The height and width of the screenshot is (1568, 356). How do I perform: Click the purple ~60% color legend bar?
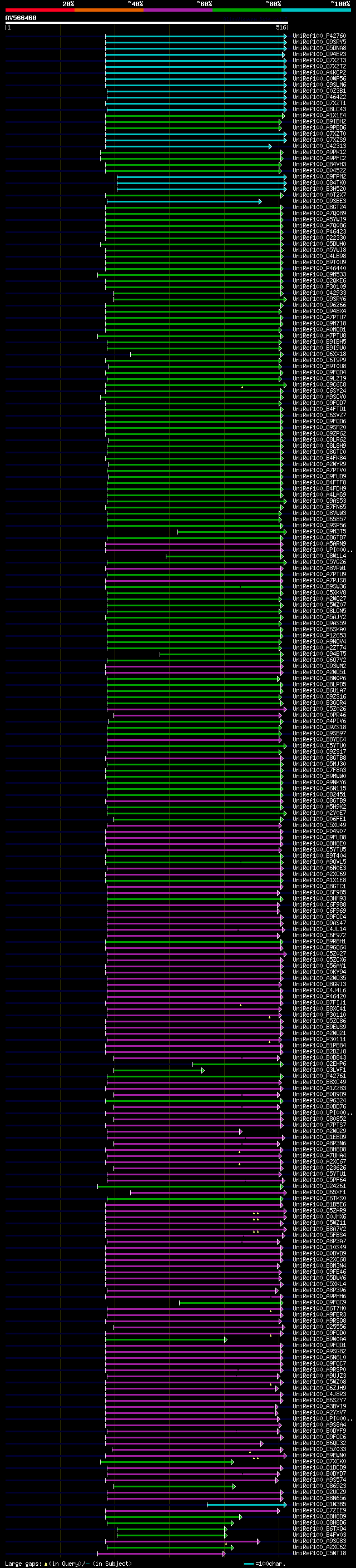coord(179,10)
